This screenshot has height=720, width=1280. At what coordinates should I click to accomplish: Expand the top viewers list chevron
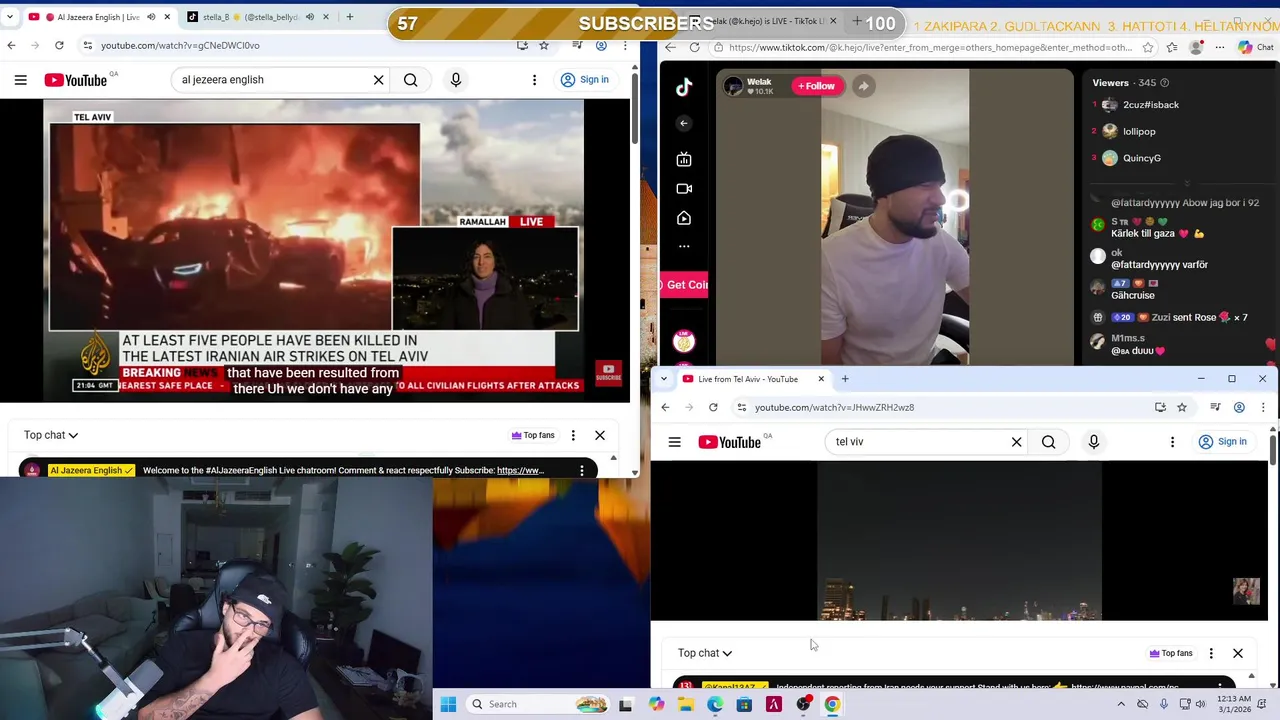(x=1187, y=184)
